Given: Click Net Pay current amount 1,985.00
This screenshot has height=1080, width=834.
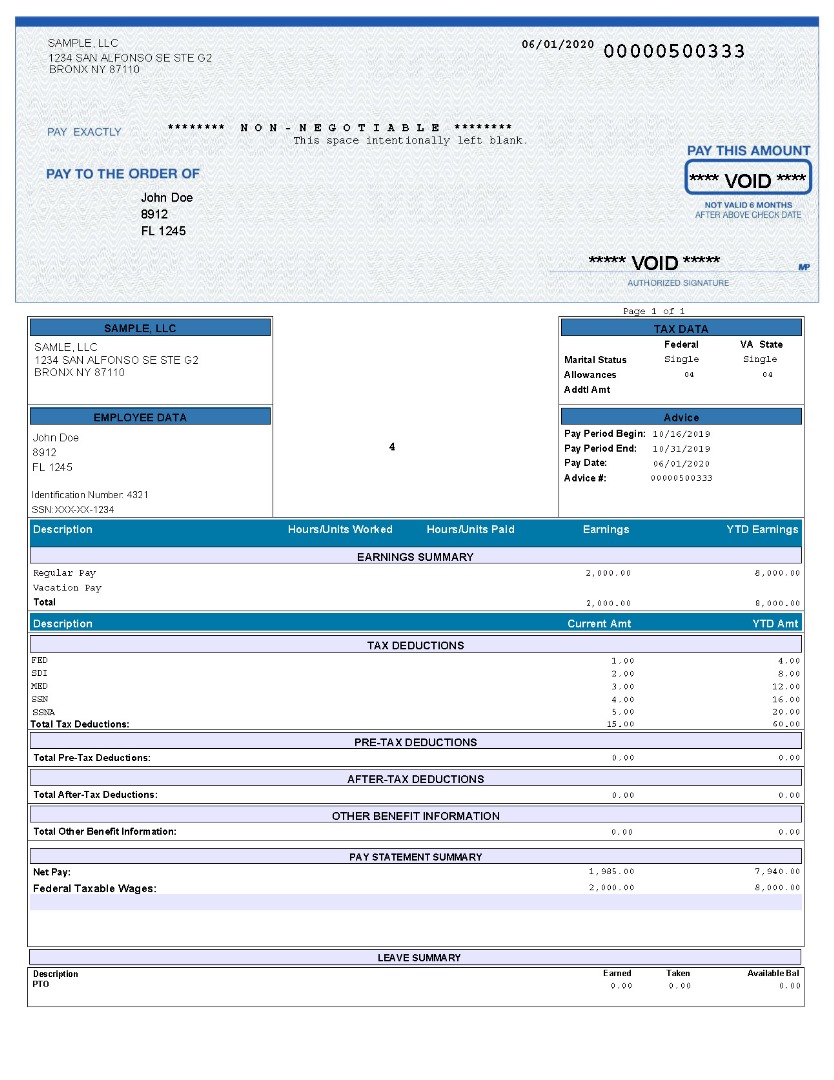Looking at the screenshot, I should pos(612,871).
